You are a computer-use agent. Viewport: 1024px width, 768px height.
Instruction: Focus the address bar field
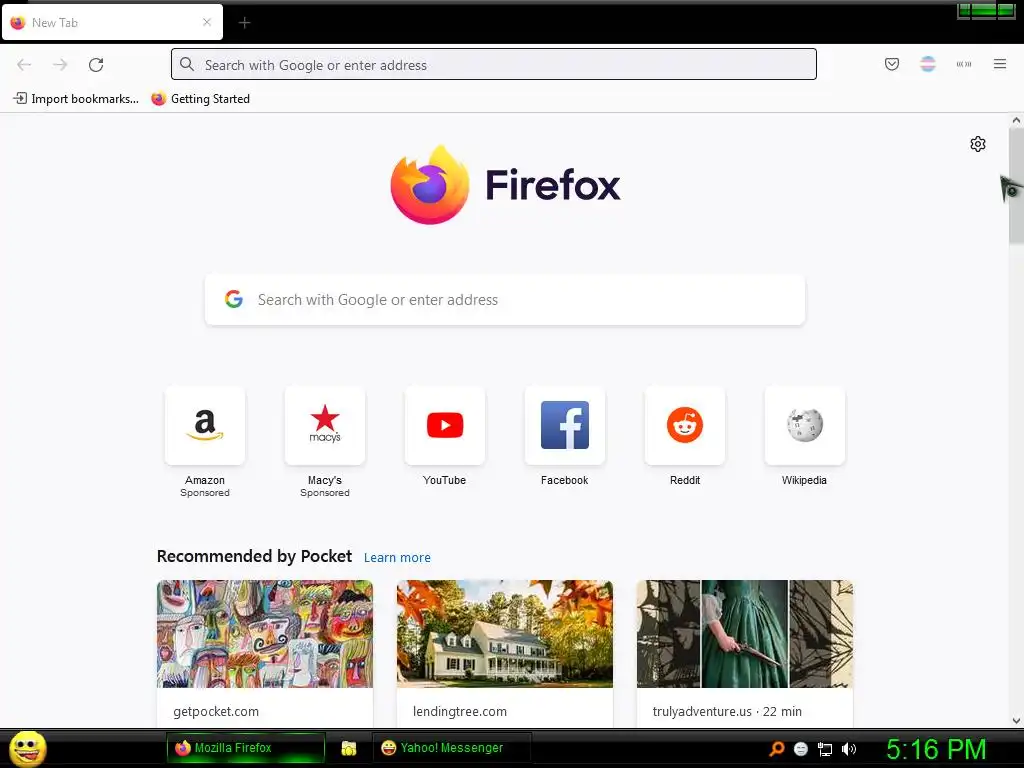click(494, 65)
